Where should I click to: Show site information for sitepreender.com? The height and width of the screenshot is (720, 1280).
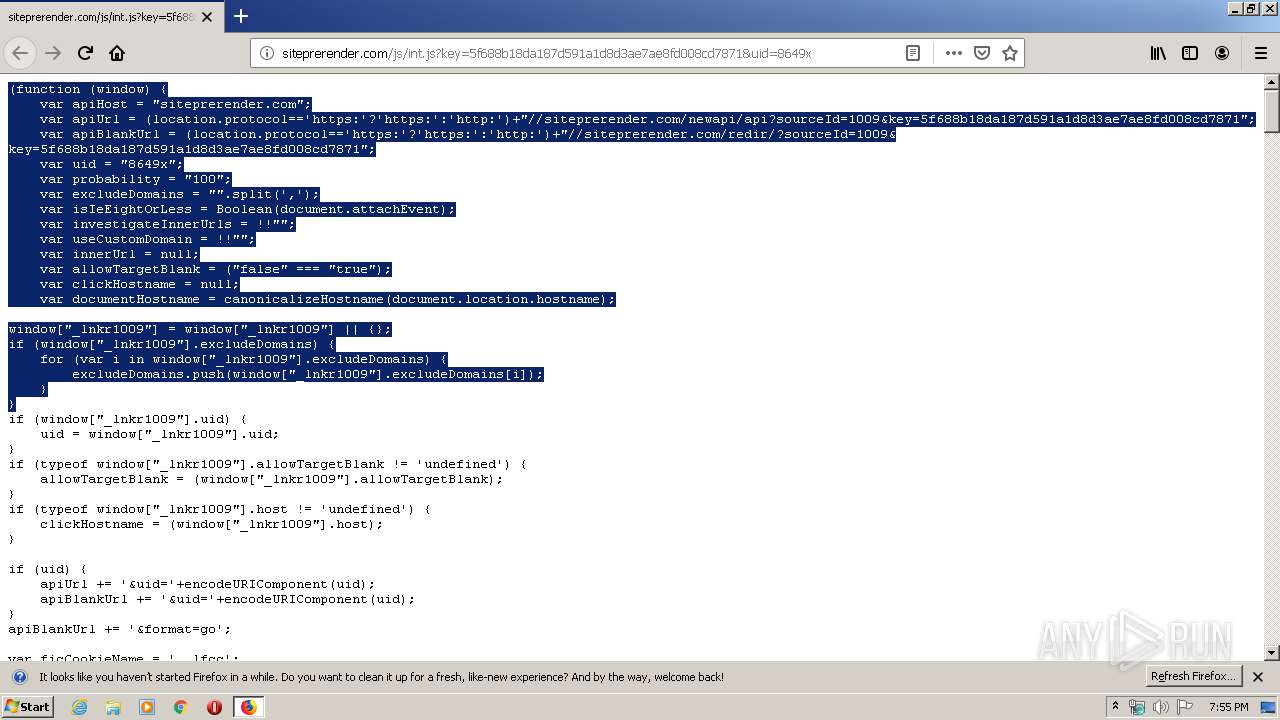pos(267,53)
